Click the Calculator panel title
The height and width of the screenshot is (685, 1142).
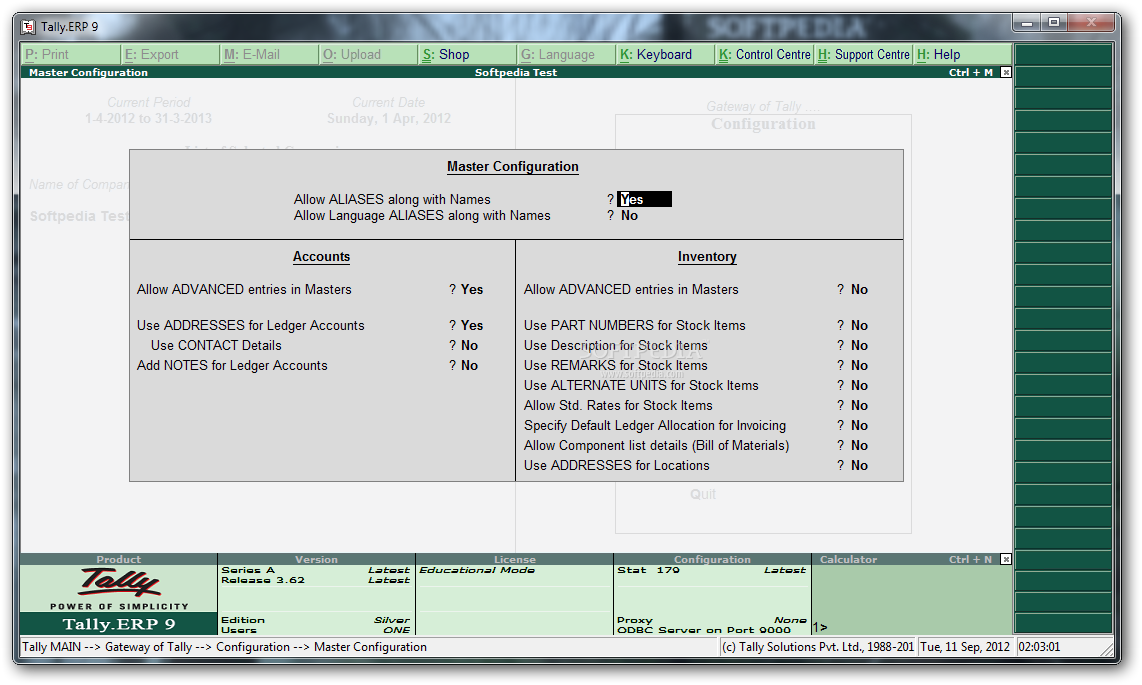coord(848,560)
